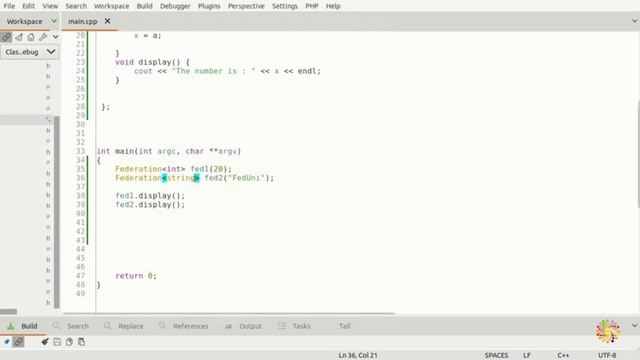The image size is (640, 360).
Task: Click the 'return 0;' line
Action: (x=136, y=276)
